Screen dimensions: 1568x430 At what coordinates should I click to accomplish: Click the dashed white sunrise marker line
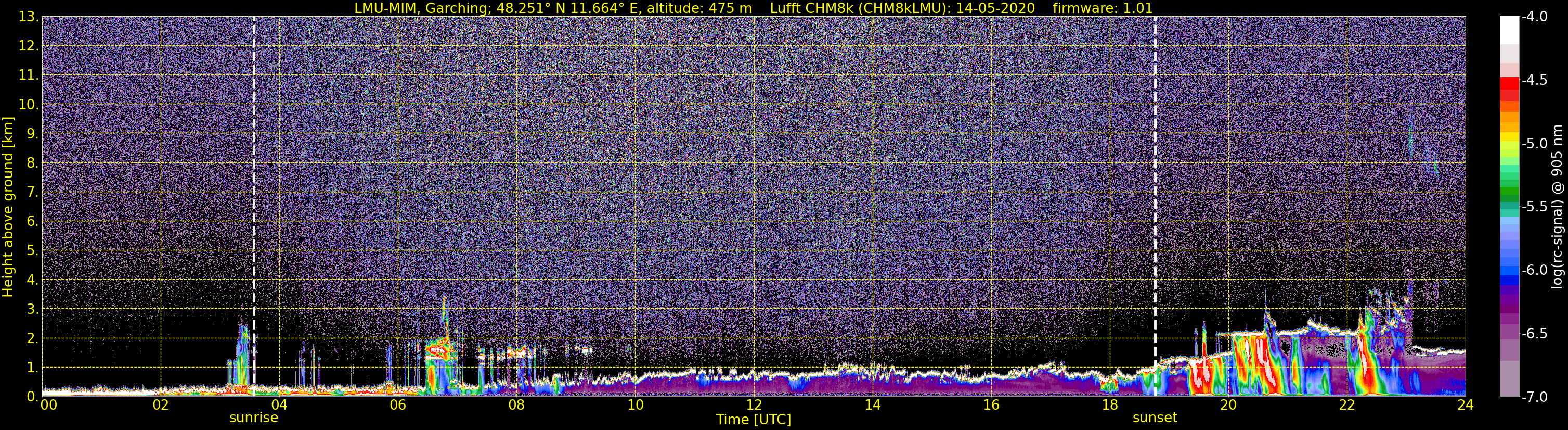[254, 206]
